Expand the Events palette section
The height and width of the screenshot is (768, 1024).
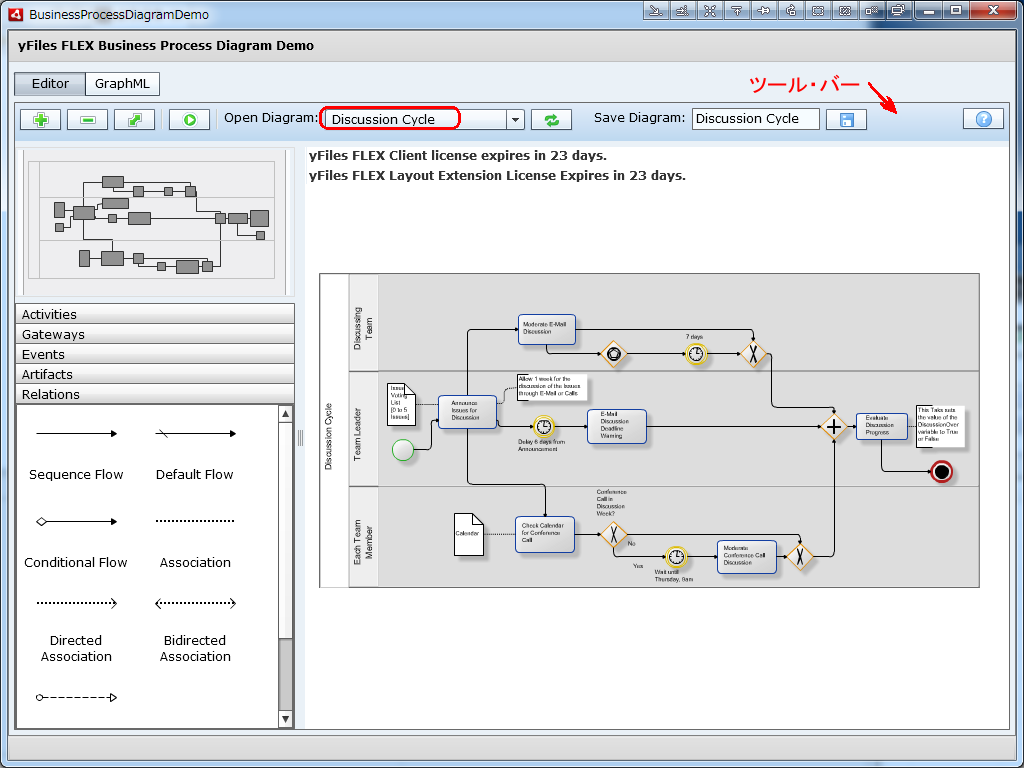coord(155,355)
